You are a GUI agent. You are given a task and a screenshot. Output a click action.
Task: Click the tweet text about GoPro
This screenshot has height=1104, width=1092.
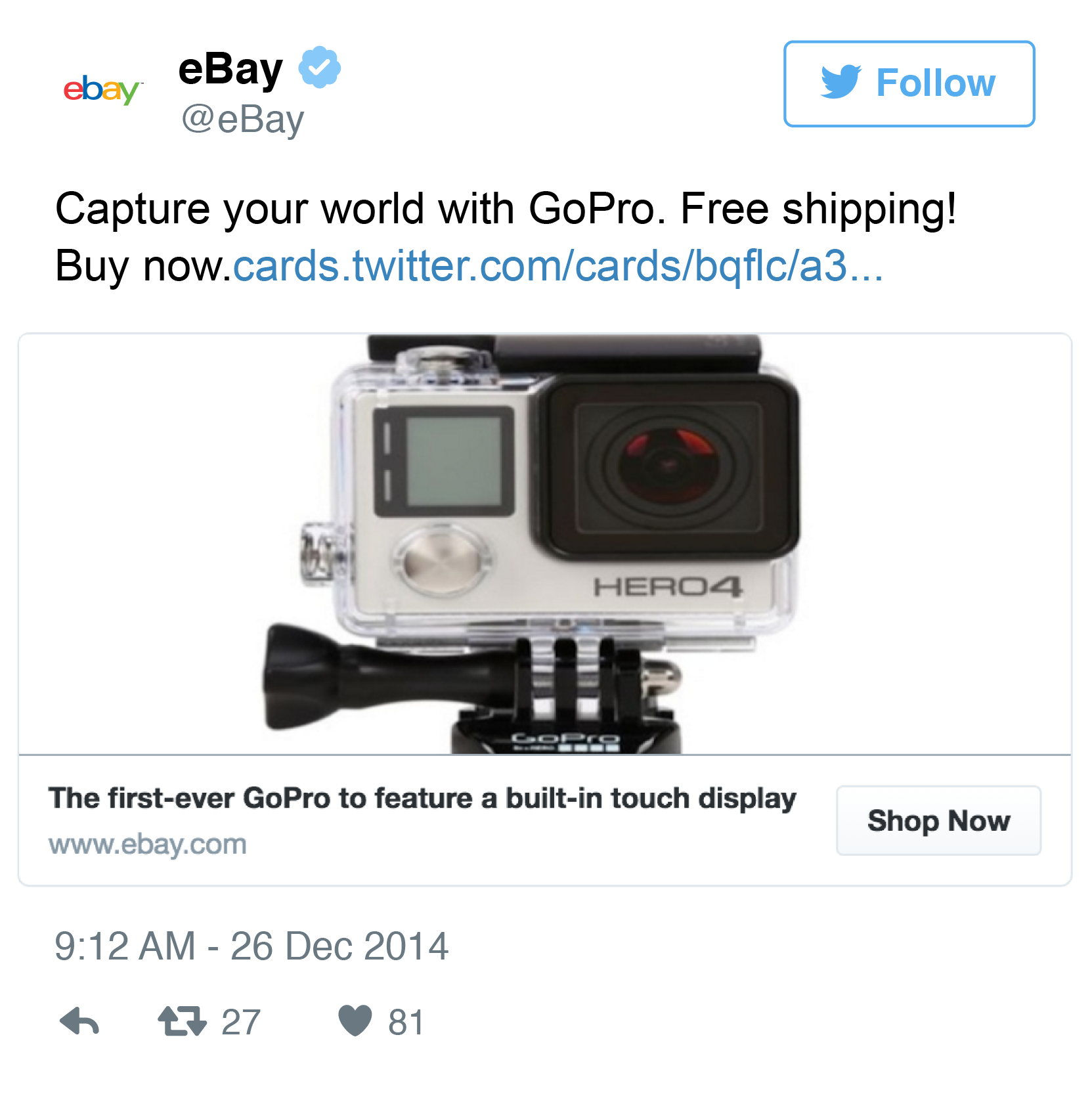click(x=506, y=237)
